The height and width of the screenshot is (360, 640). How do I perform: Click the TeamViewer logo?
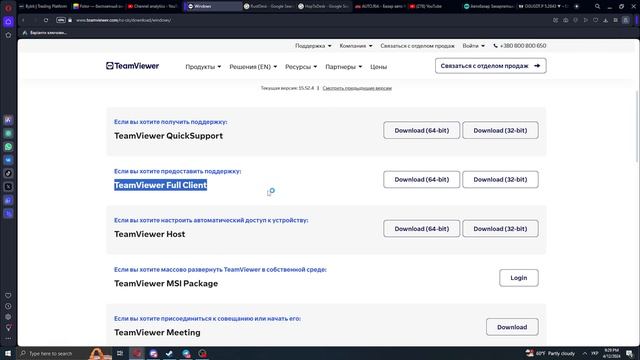tap(132, 66)
